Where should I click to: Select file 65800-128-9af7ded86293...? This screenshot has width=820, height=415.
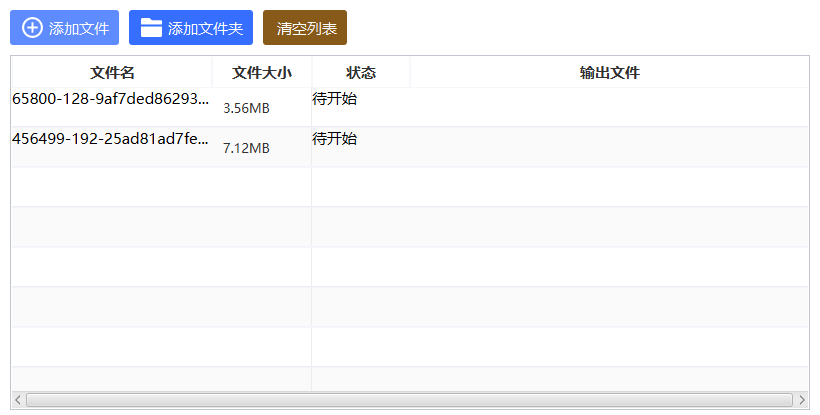110,99
